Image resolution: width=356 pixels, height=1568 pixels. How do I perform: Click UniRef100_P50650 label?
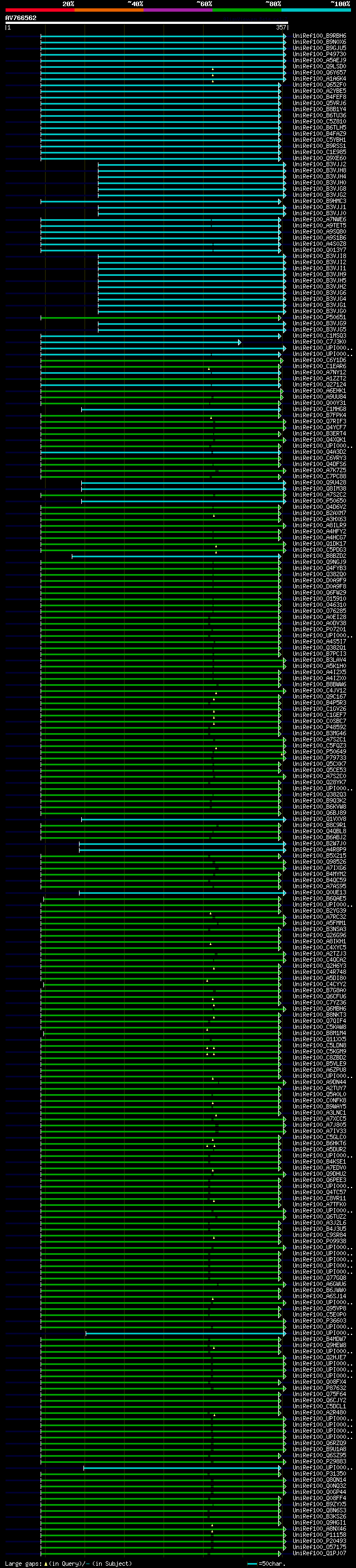[319, 501]
